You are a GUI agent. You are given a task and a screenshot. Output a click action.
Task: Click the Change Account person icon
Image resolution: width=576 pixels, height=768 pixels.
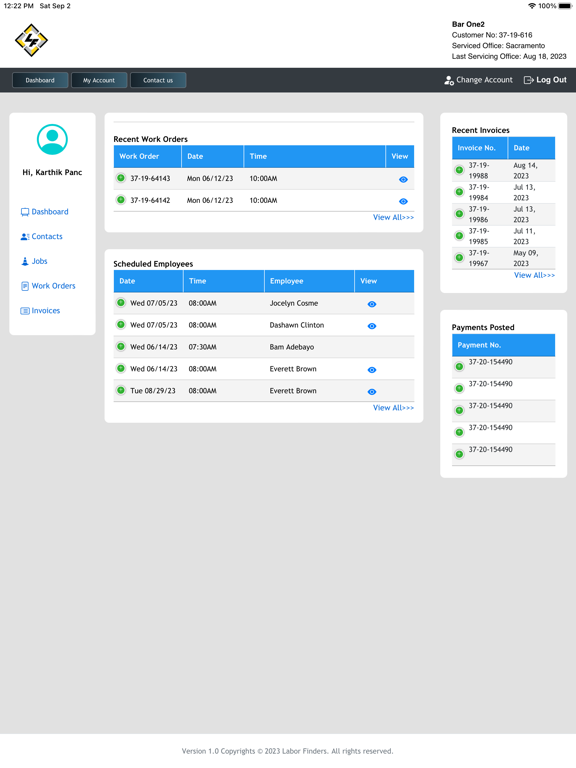(449, 80)
